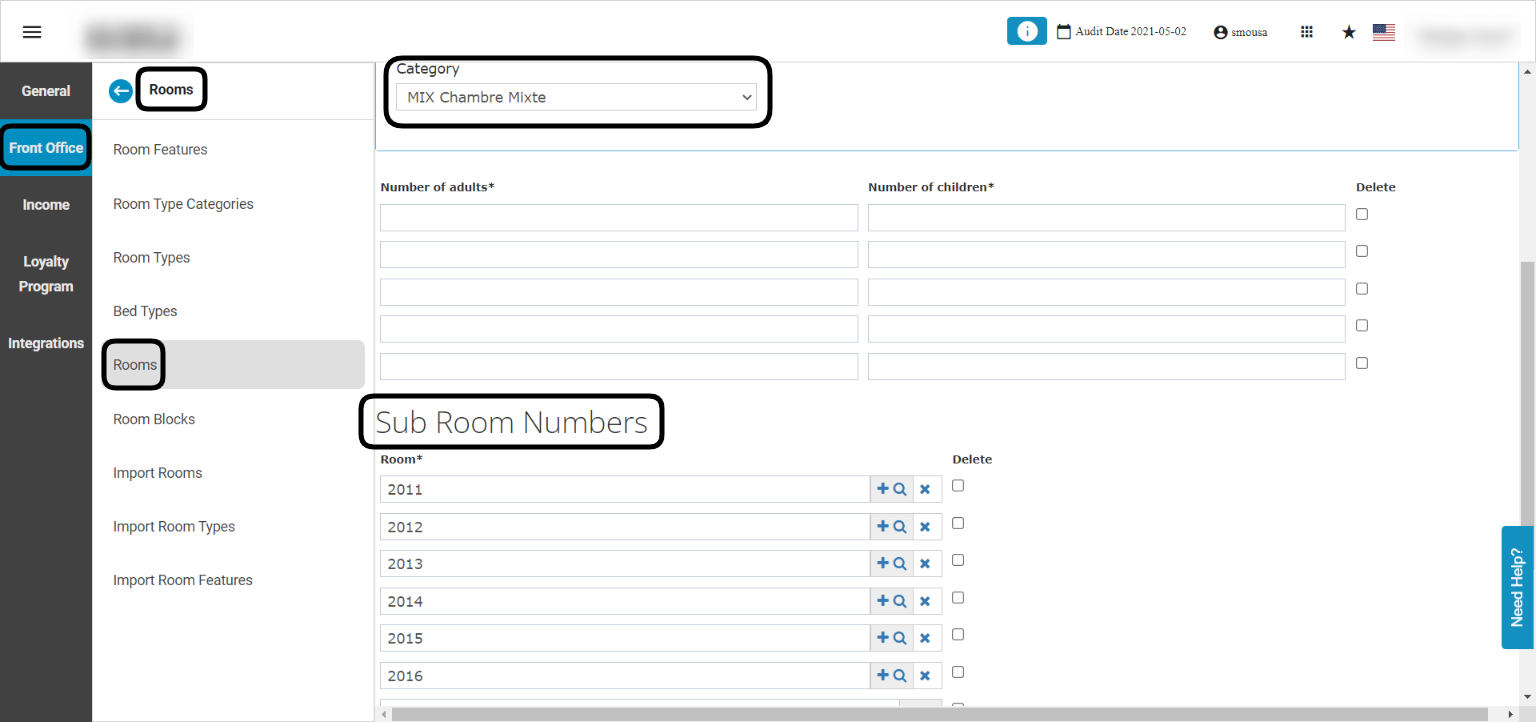Open the apps grid icon
The height and width of the screenshot is (722, 1536).
click(x=1306, y=32)
